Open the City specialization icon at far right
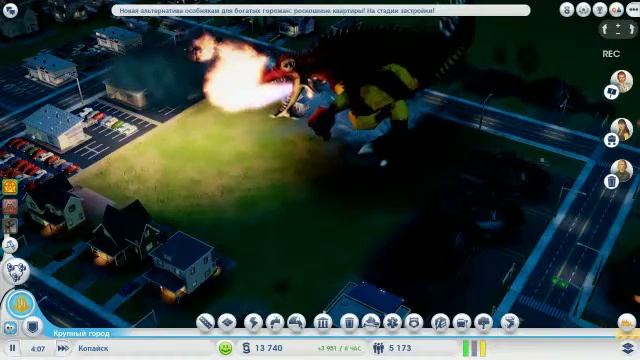This screenshot has width=640, height=360. pos(627,323)
